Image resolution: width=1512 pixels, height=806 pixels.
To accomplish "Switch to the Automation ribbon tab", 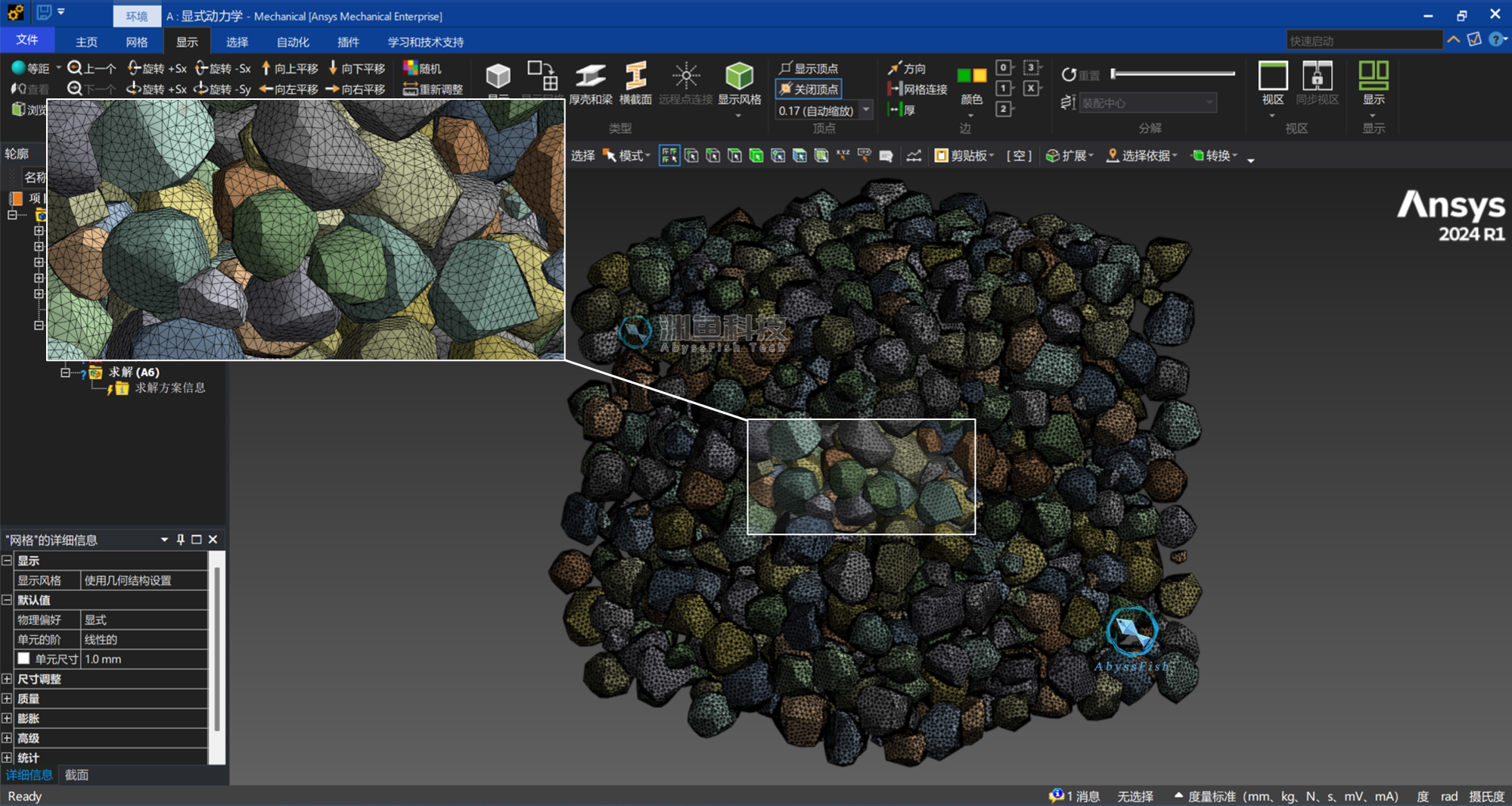I will [x=293, y=42].
